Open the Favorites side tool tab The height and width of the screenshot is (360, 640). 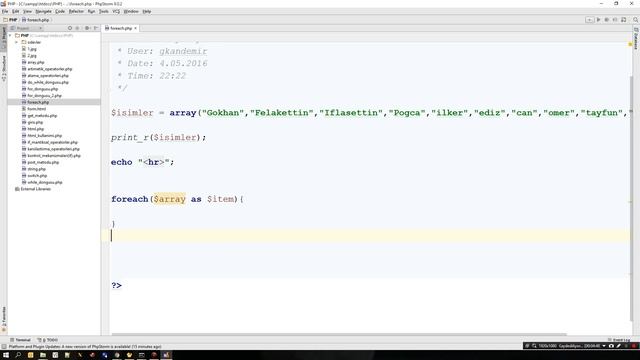4,318
